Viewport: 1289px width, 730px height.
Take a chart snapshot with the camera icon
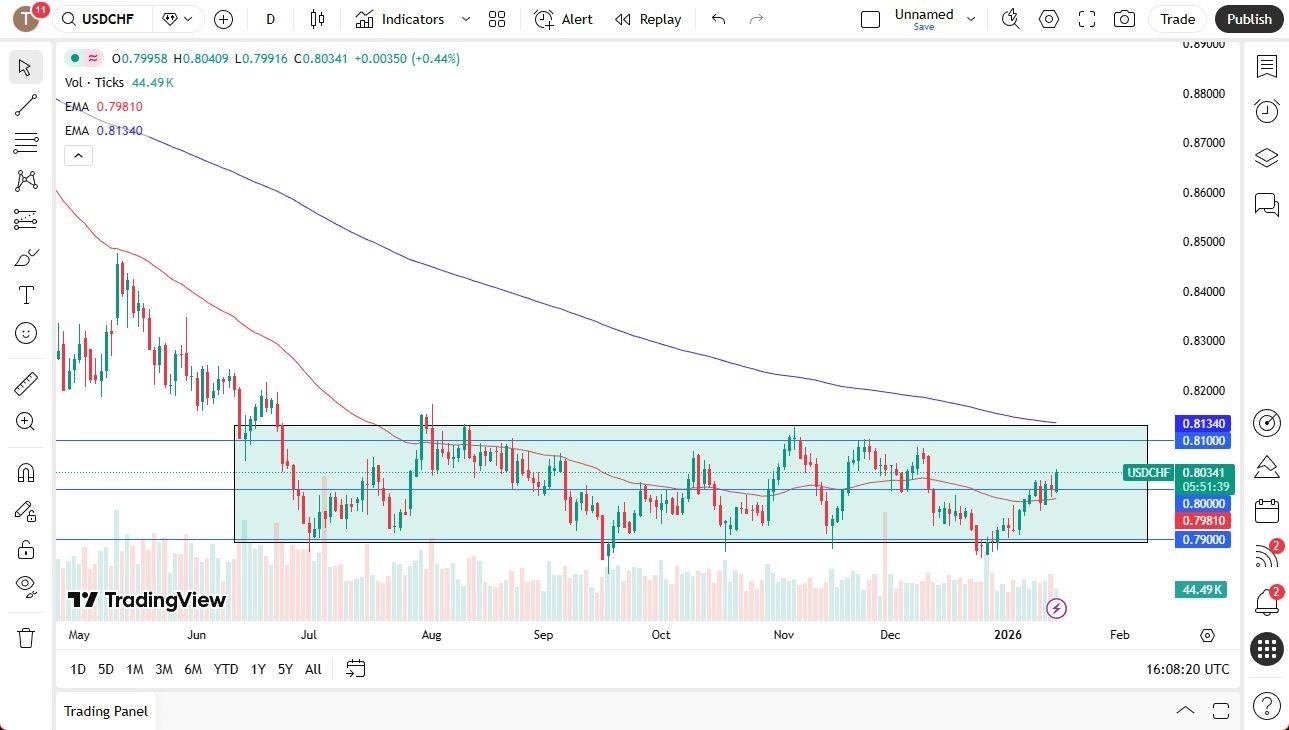(x=1124, y=19)
